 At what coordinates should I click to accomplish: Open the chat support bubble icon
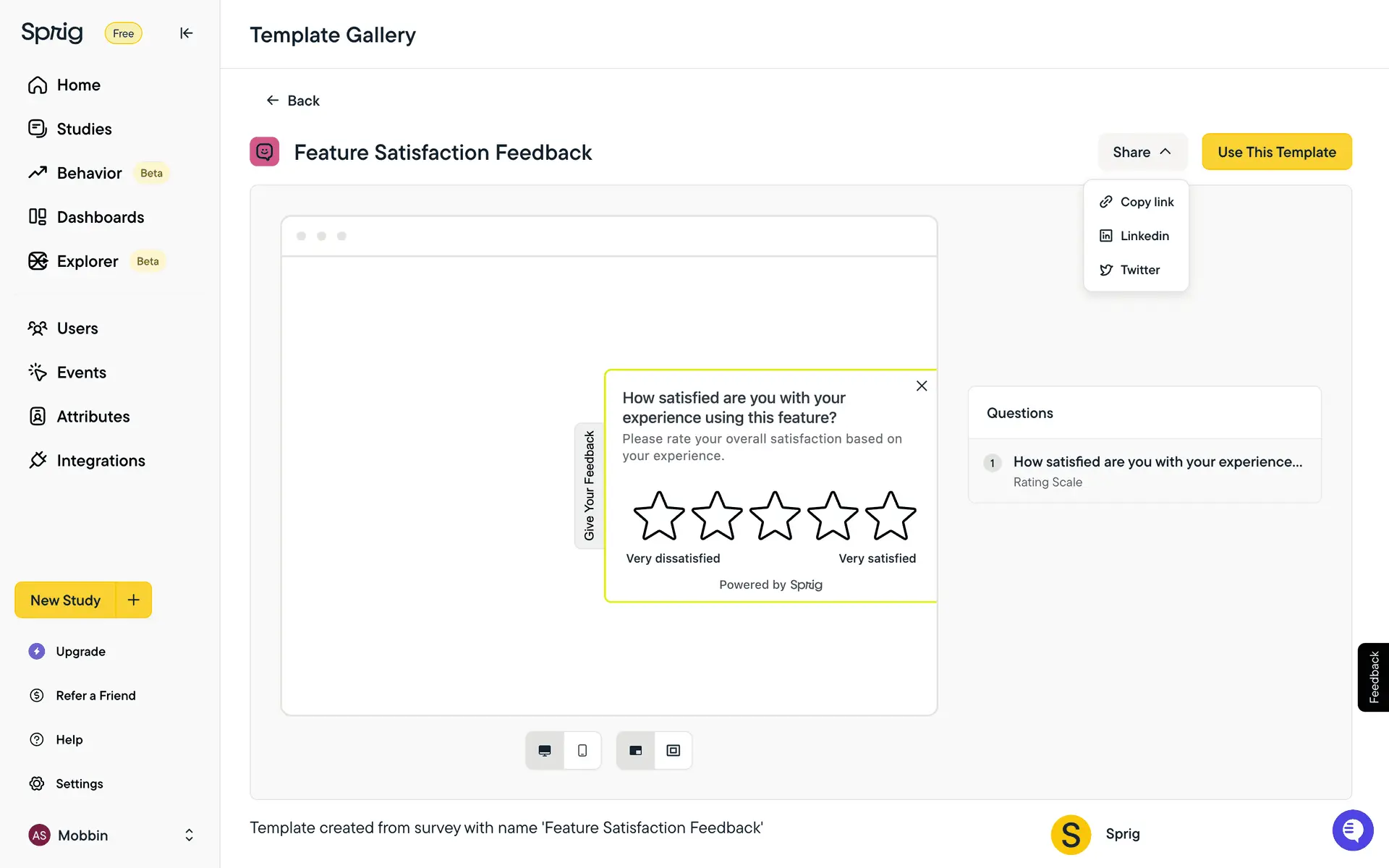pyautogui.click(x=1352, y=830)
